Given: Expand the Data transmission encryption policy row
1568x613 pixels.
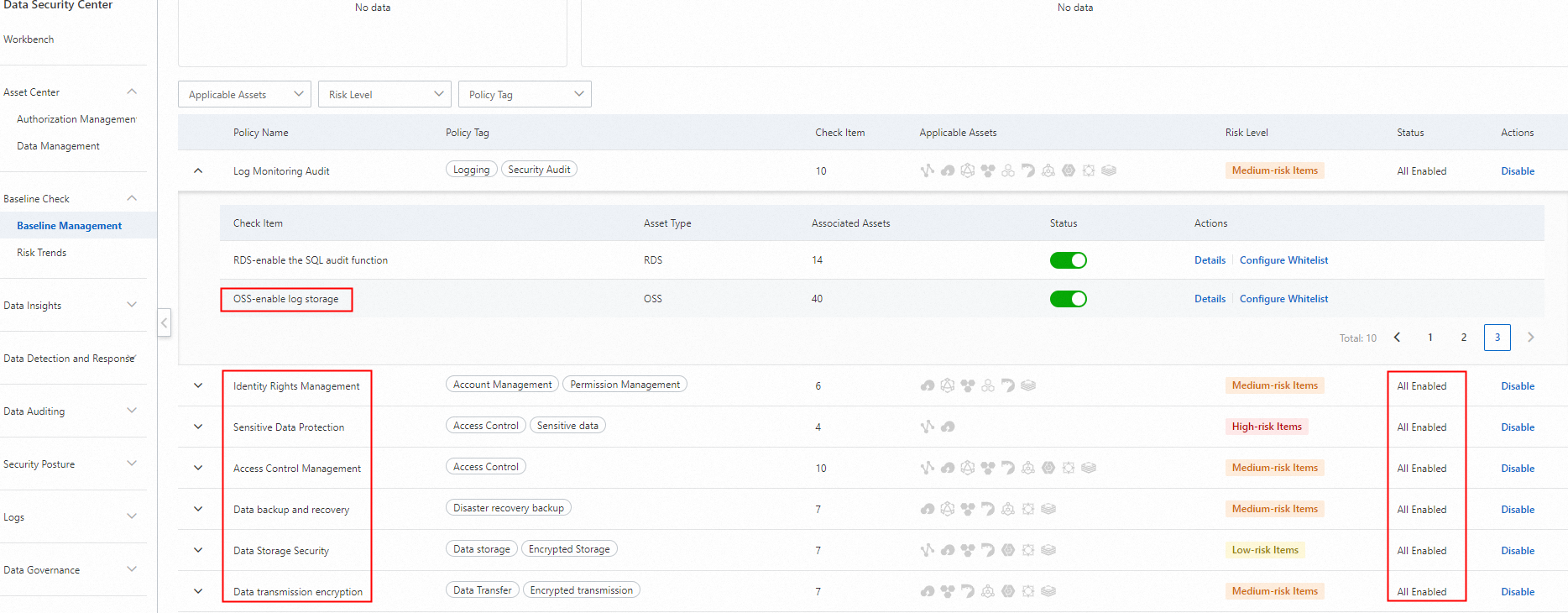Looking at the screenshot, I should 198,591.
